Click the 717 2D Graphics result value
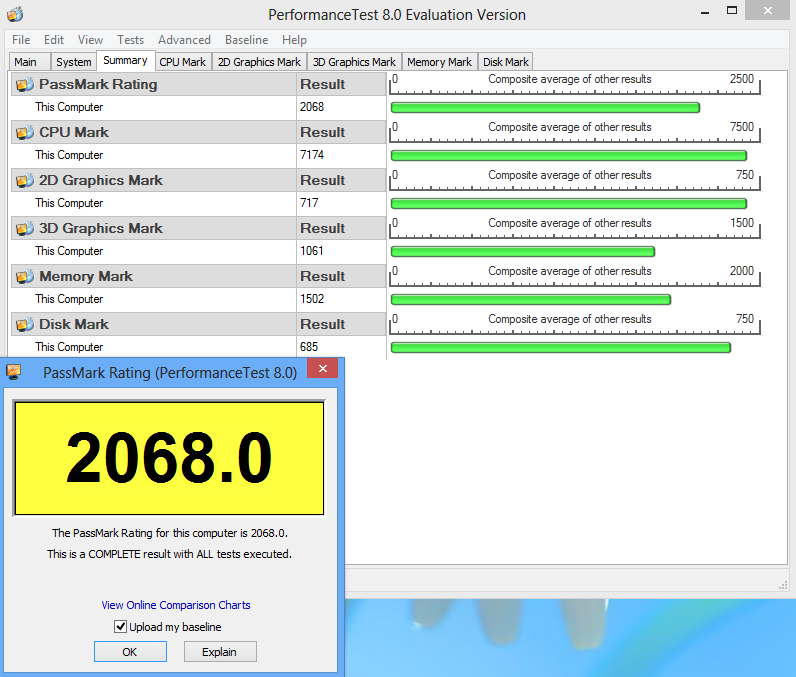Viewport: 796px width, 677px height. [309, 203]
